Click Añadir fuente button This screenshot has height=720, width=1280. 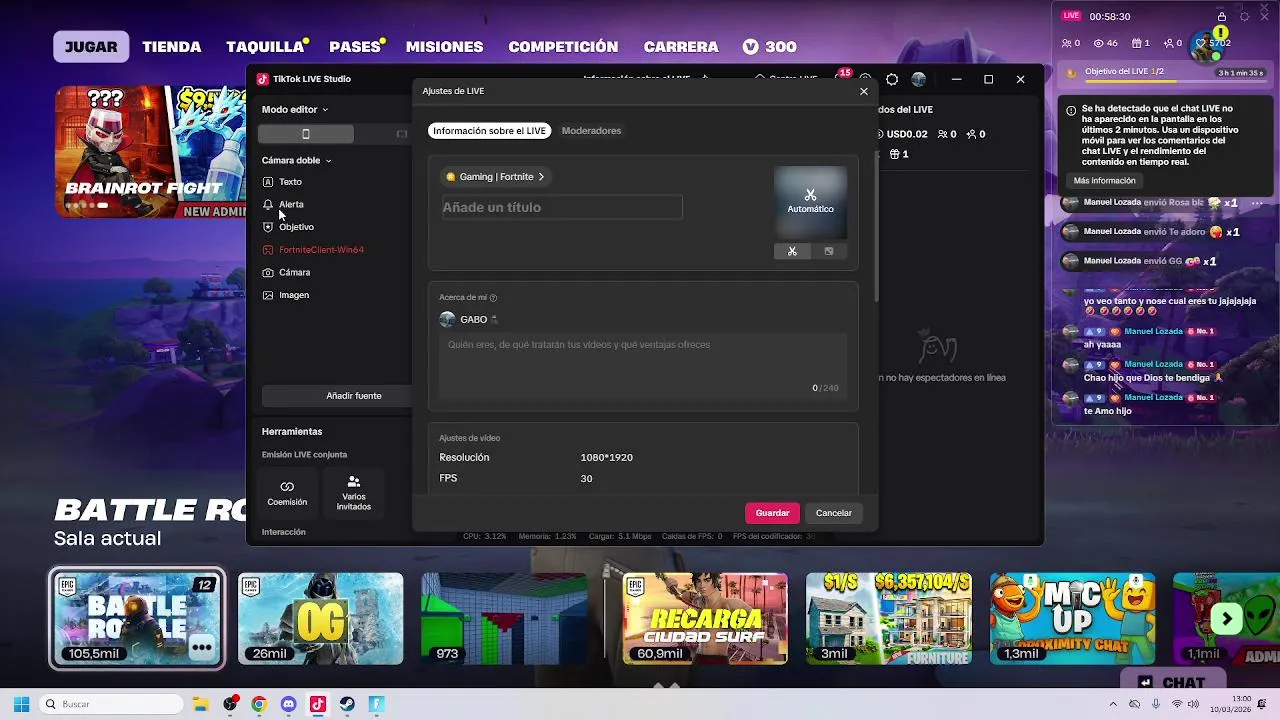[x=335, y=396]
